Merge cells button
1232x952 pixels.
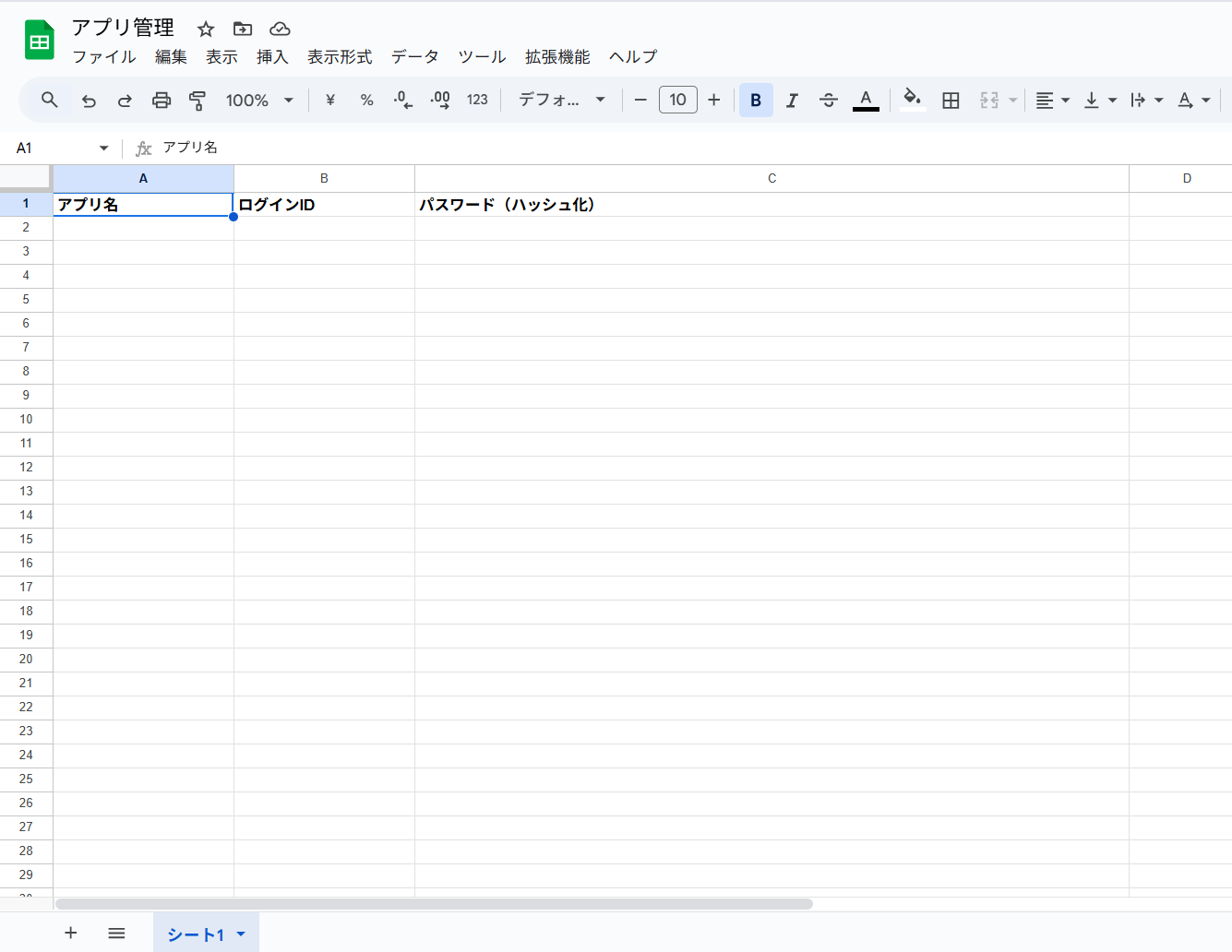coord(989,100)
